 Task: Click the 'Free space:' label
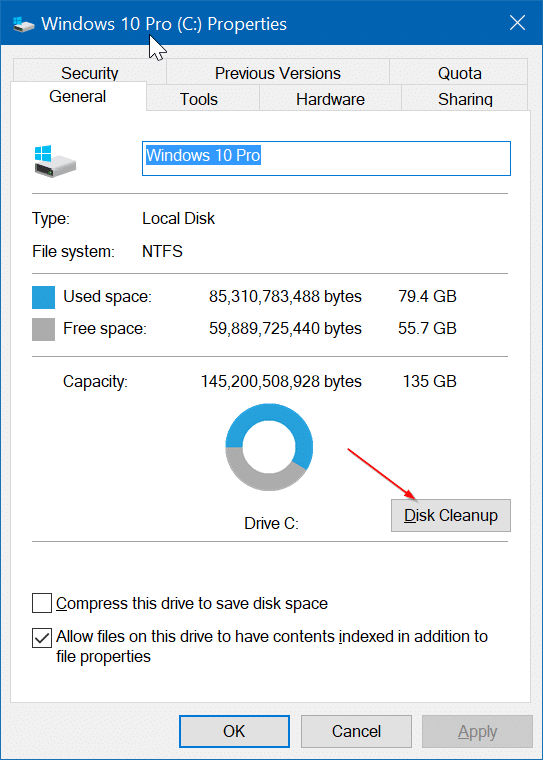coord(105,328)
